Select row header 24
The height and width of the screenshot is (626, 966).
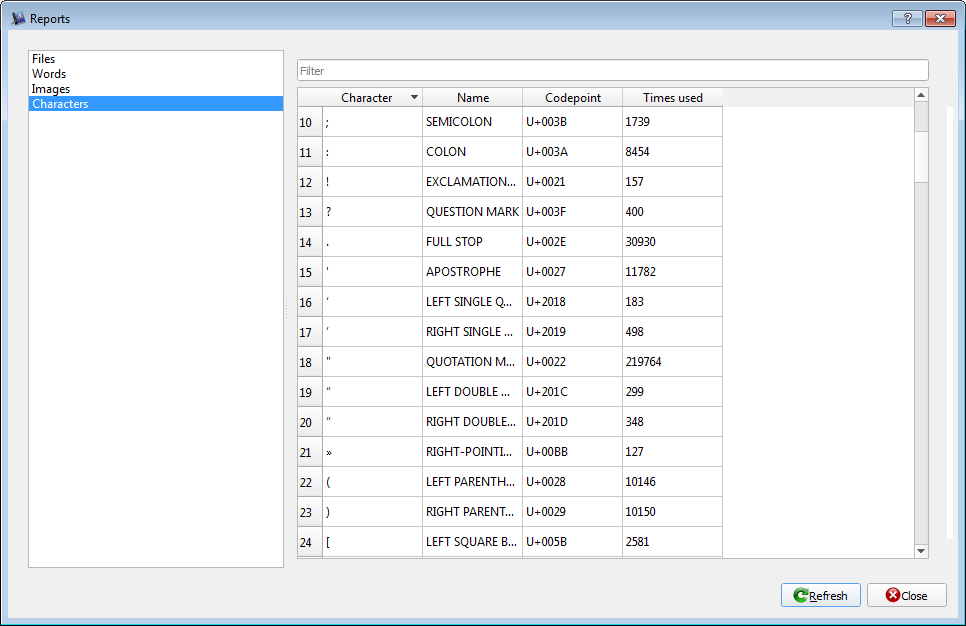tap(310, 542)
